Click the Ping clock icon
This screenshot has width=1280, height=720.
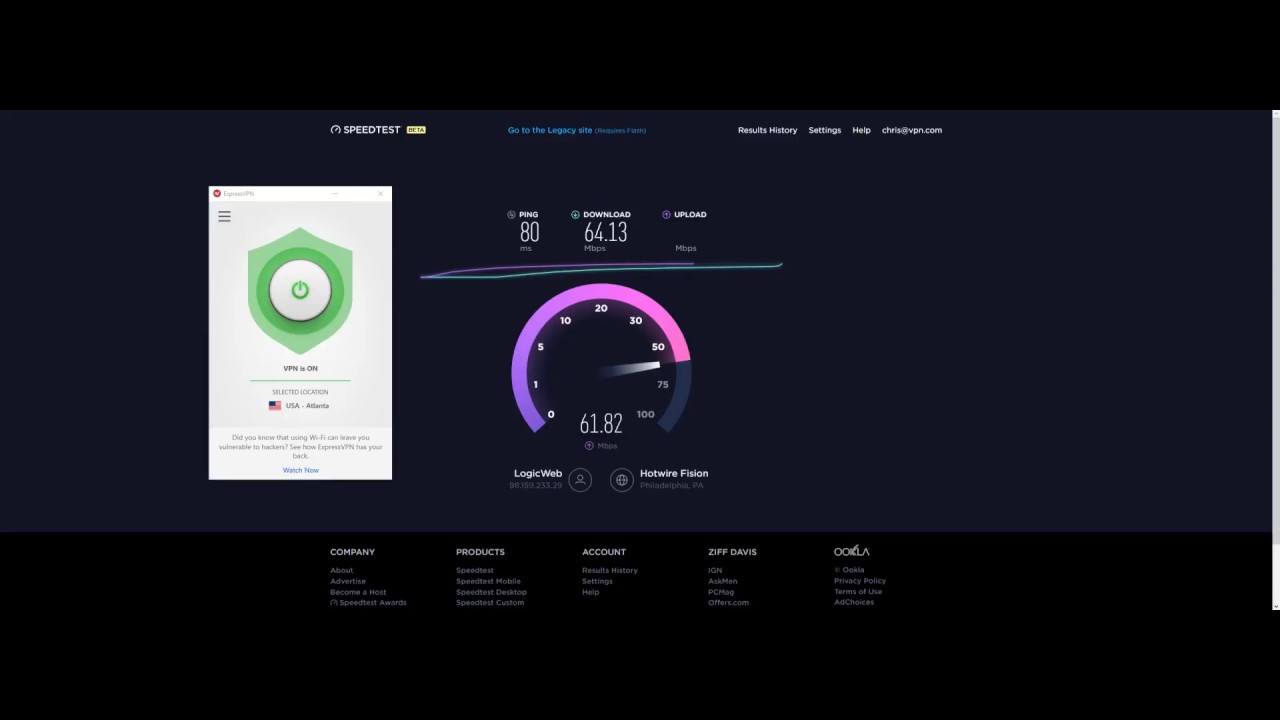tap(512, 215)
